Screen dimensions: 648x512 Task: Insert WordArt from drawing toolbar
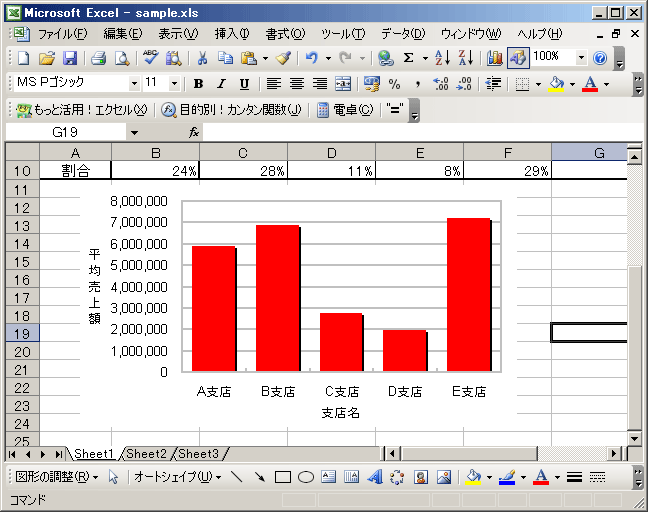tap(375, 477)
